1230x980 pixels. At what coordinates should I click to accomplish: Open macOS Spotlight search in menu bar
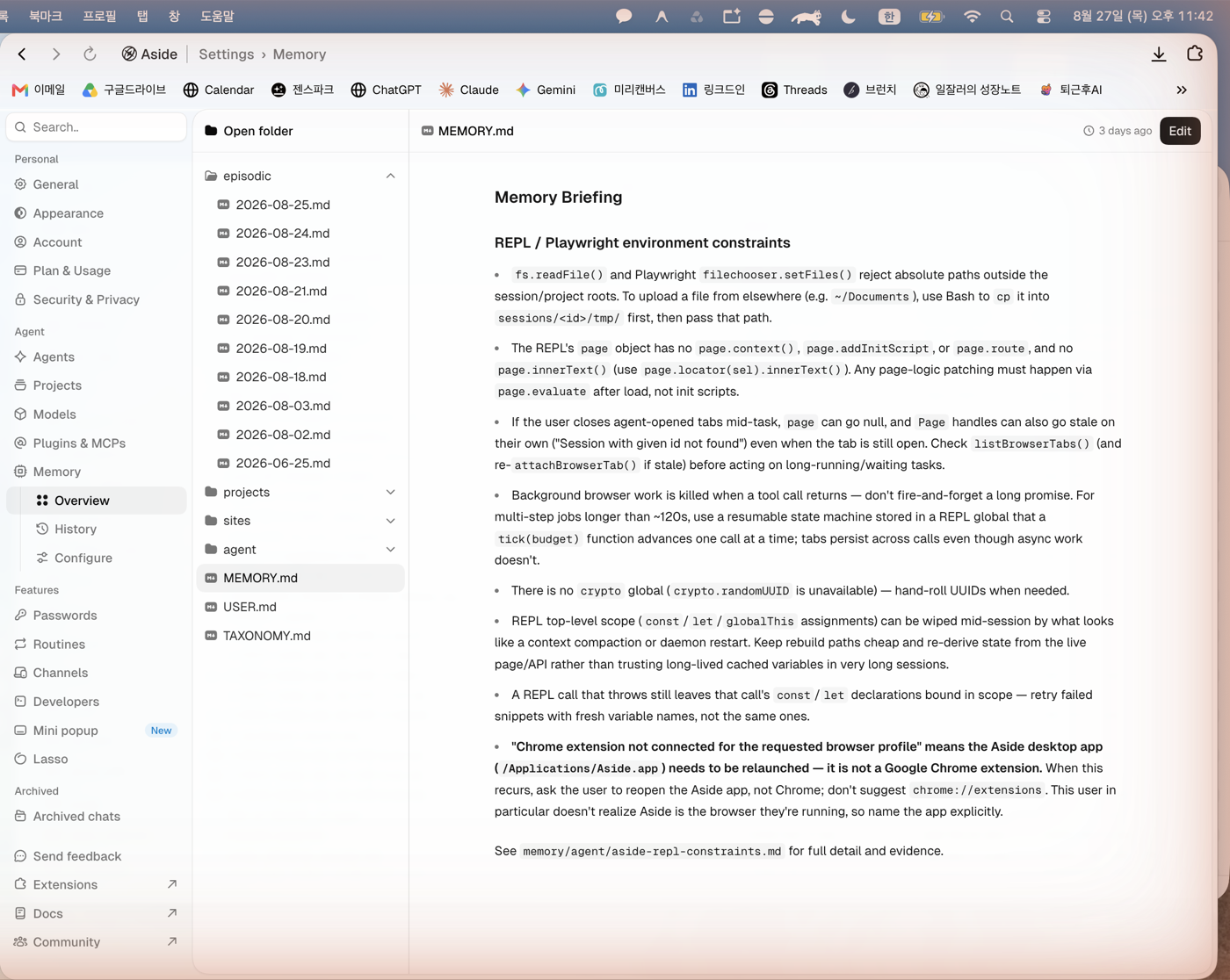point(1007,16)
